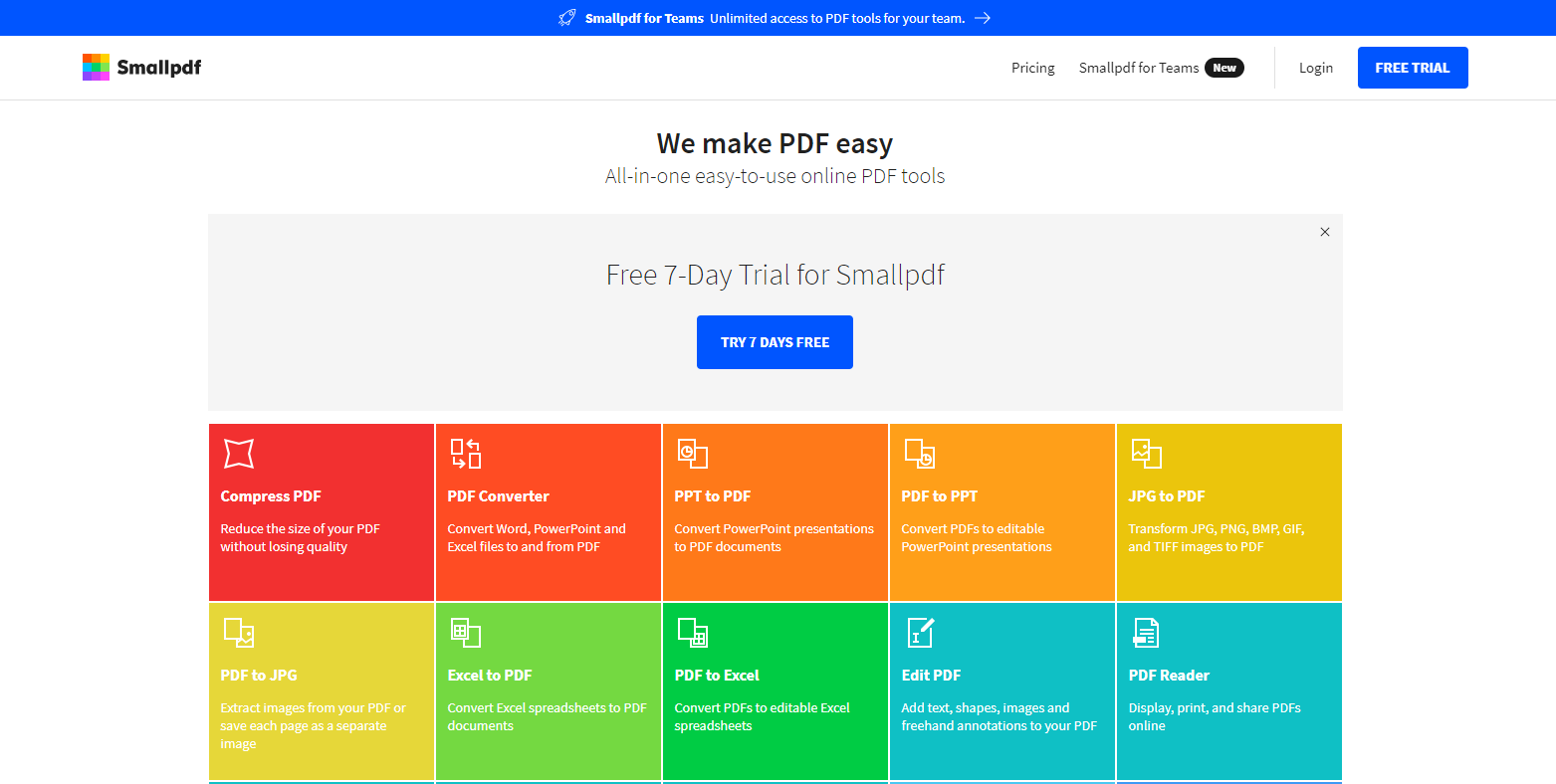1556x784 pixels.
Task: Launch the PDF Reader title
Action: 1169,676
